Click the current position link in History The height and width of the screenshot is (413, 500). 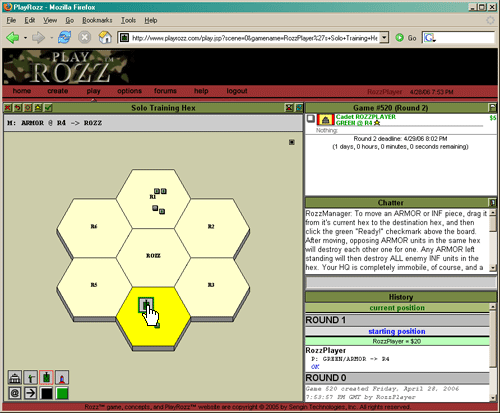397,308
